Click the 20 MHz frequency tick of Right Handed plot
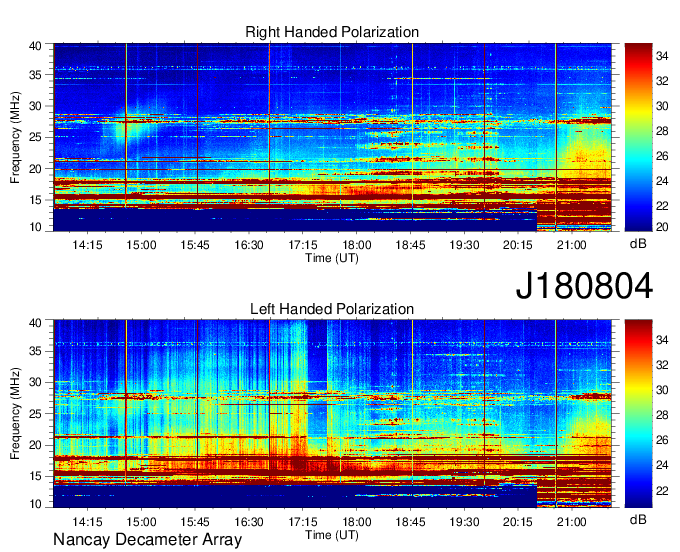Viewport: 680px width, 552px height. (35, 170)
